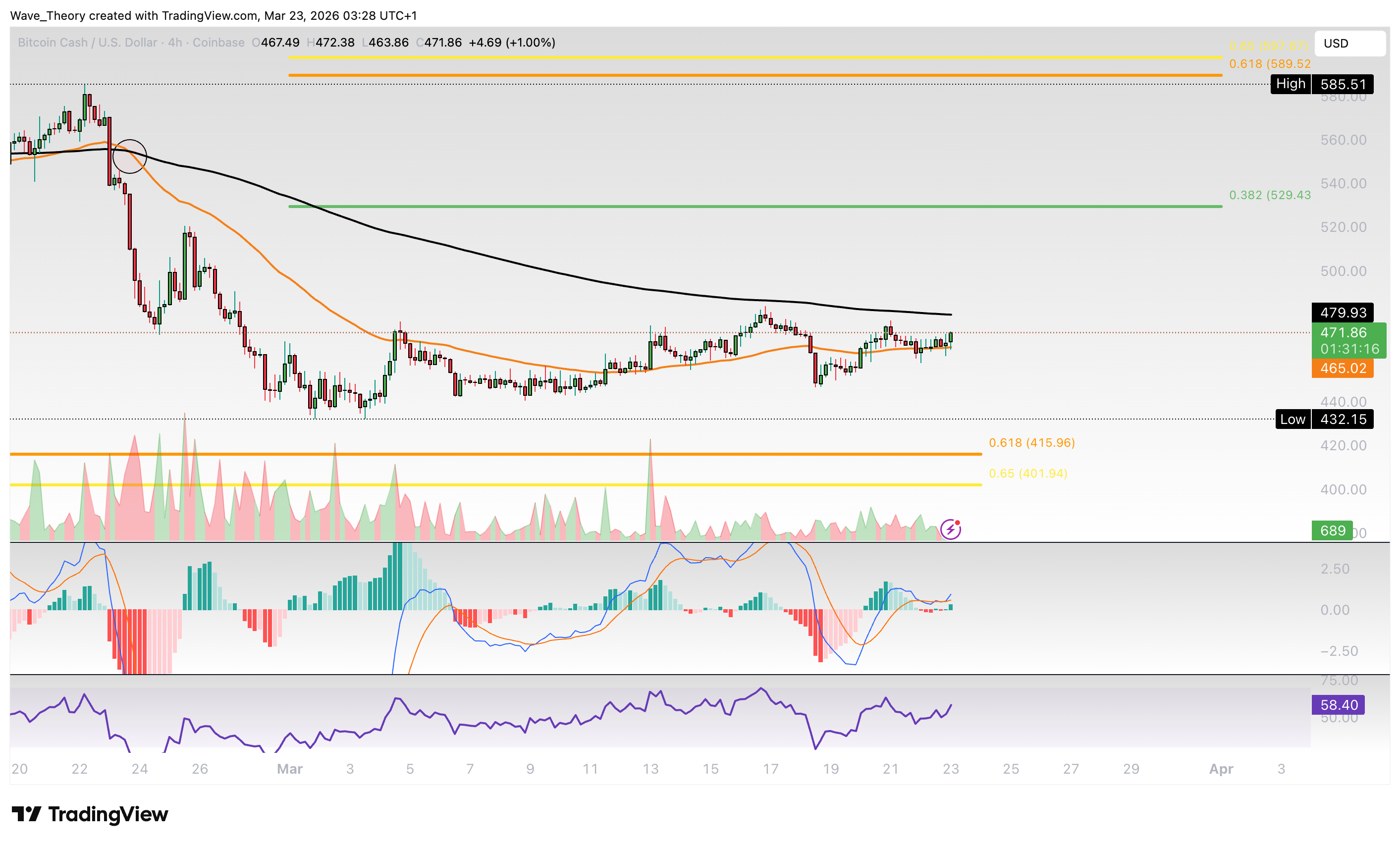Screen dimensions: 1400x844
Task: Select the 0.618 (415.96) Fibonacci label
Action: 1032,442
